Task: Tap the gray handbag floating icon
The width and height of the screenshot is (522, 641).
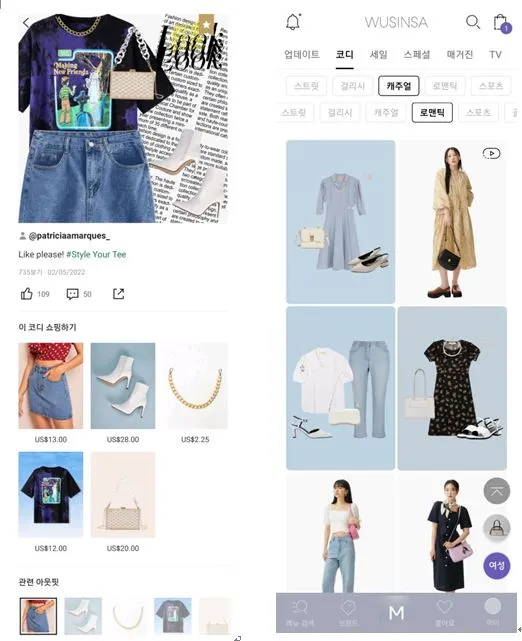Action: click(x=497, y=528)
